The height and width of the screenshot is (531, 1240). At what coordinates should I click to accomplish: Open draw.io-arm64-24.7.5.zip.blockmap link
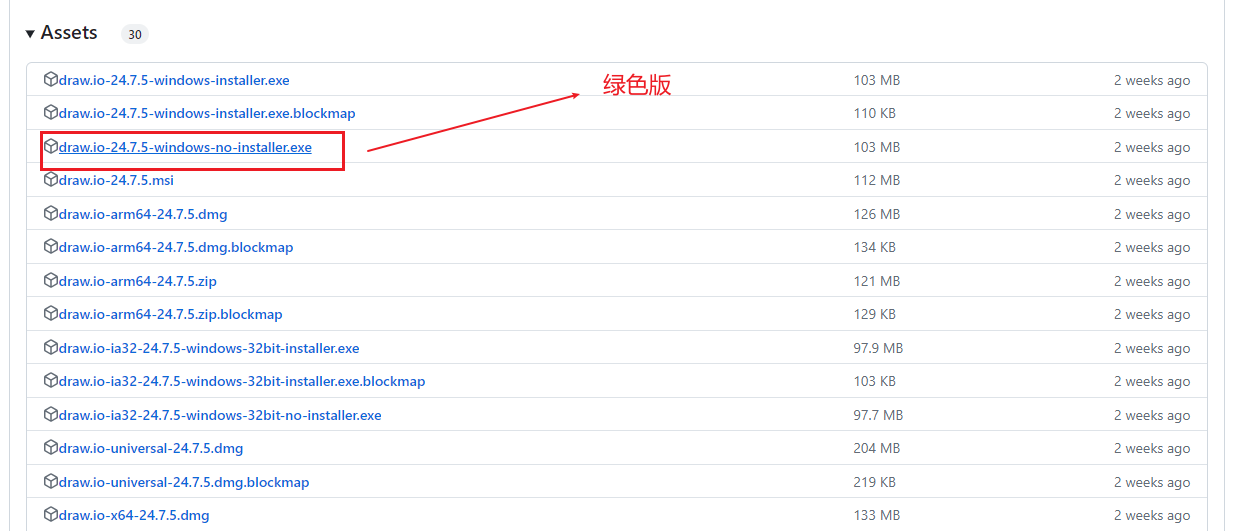171,314
